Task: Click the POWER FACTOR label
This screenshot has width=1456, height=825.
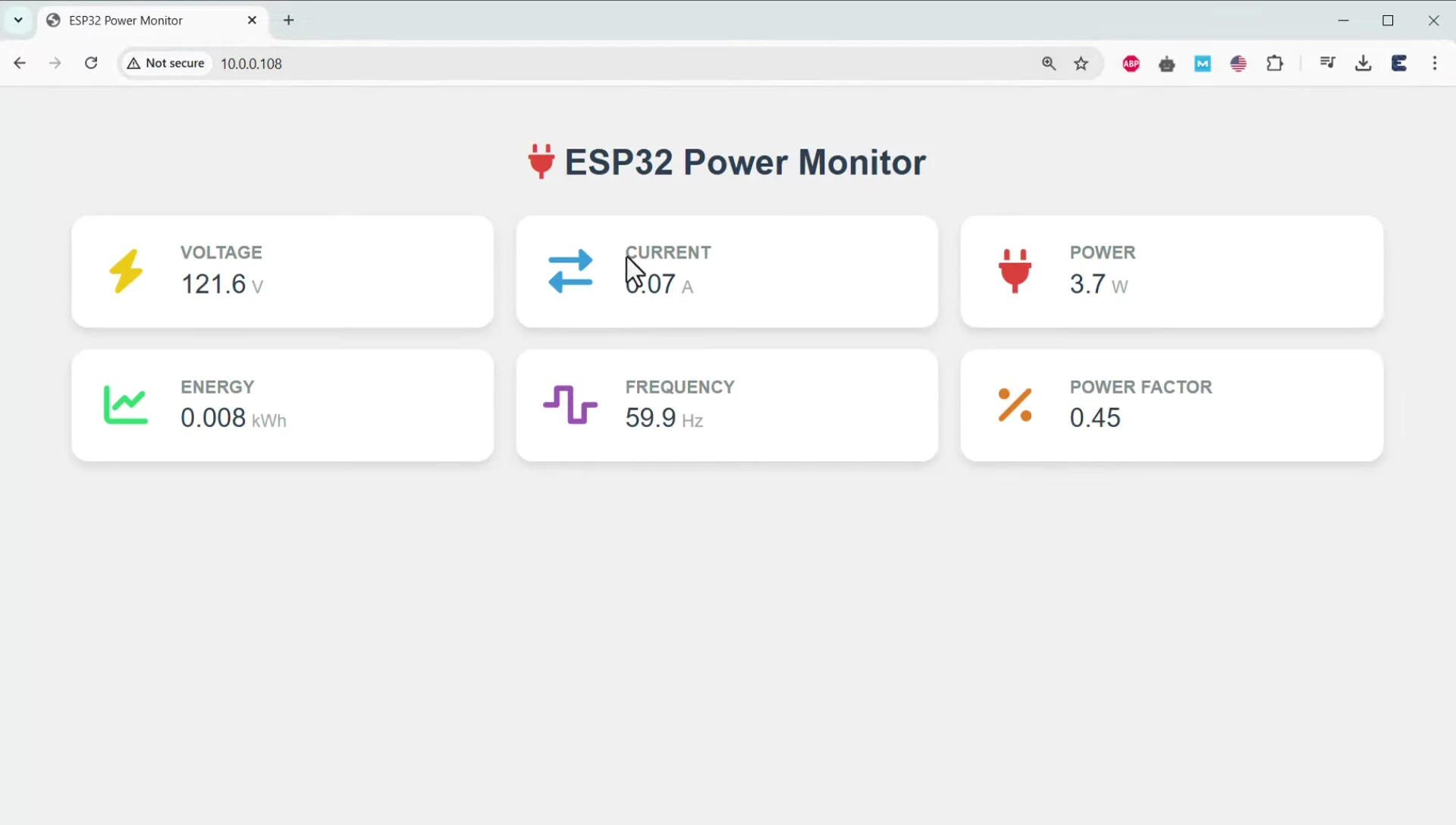Action: (x=1141, y=387)
